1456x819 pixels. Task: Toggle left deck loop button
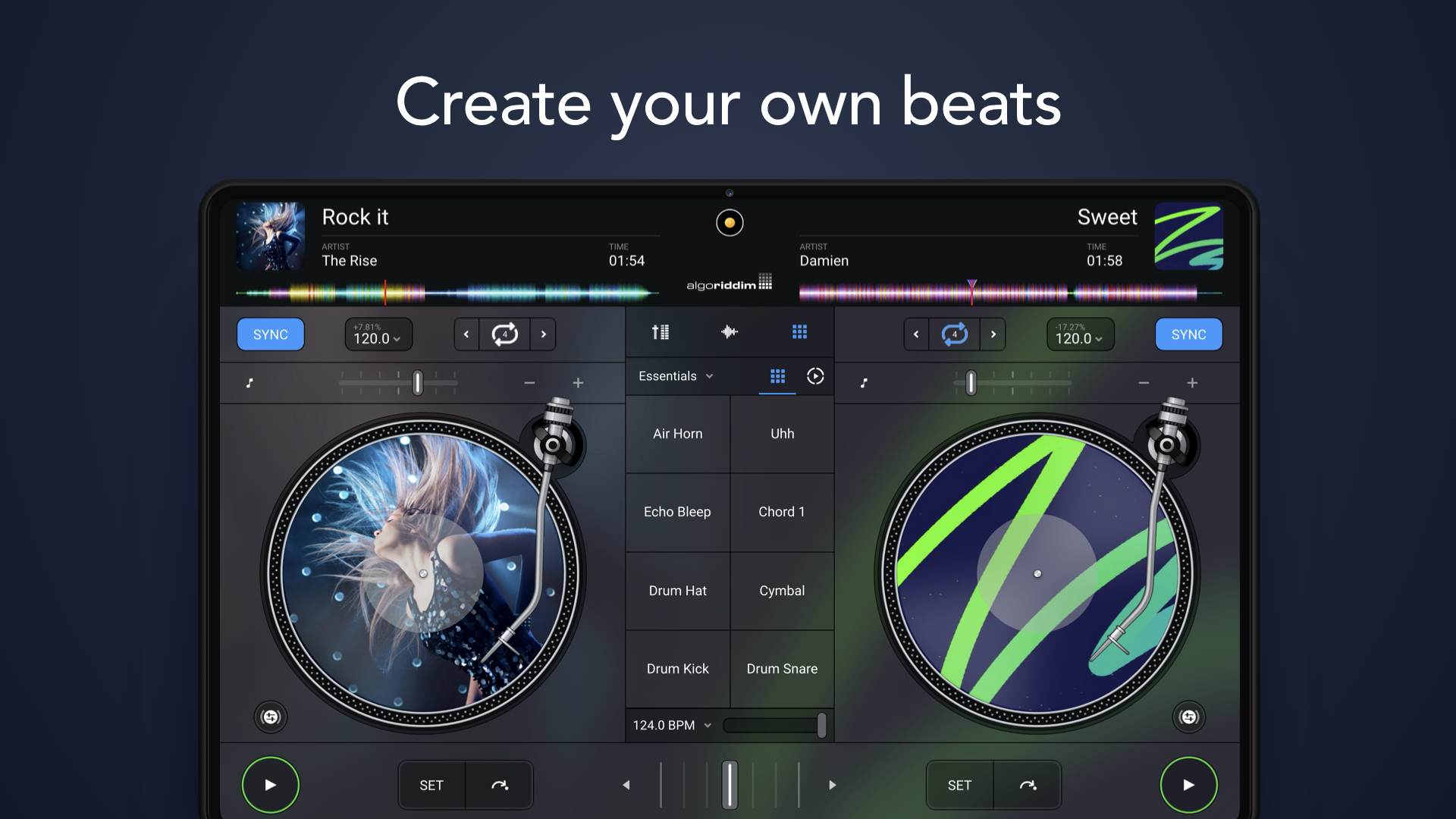click(505, 334)
